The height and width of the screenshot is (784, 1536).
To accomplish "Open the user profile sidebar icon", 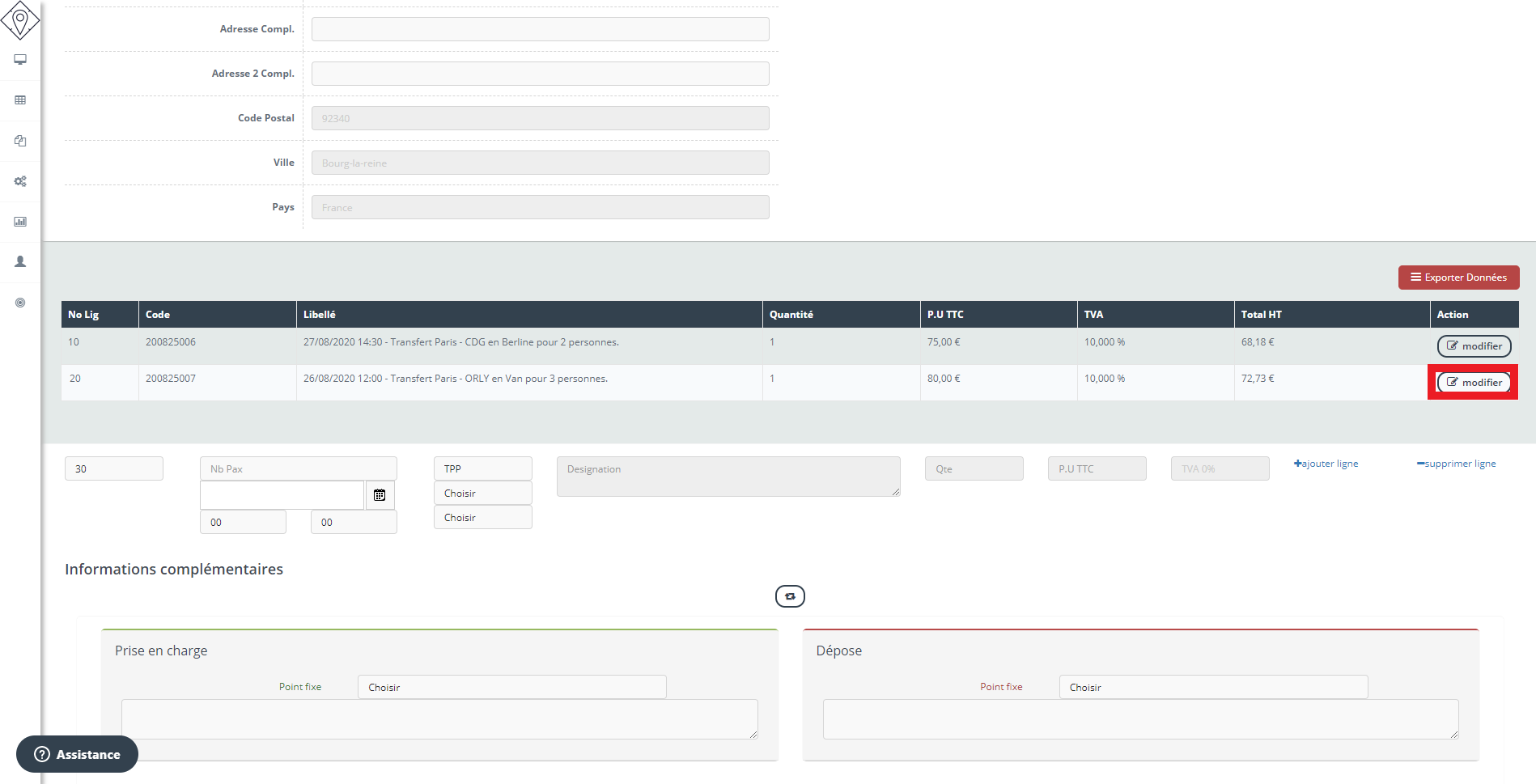I will coord(20,262).
